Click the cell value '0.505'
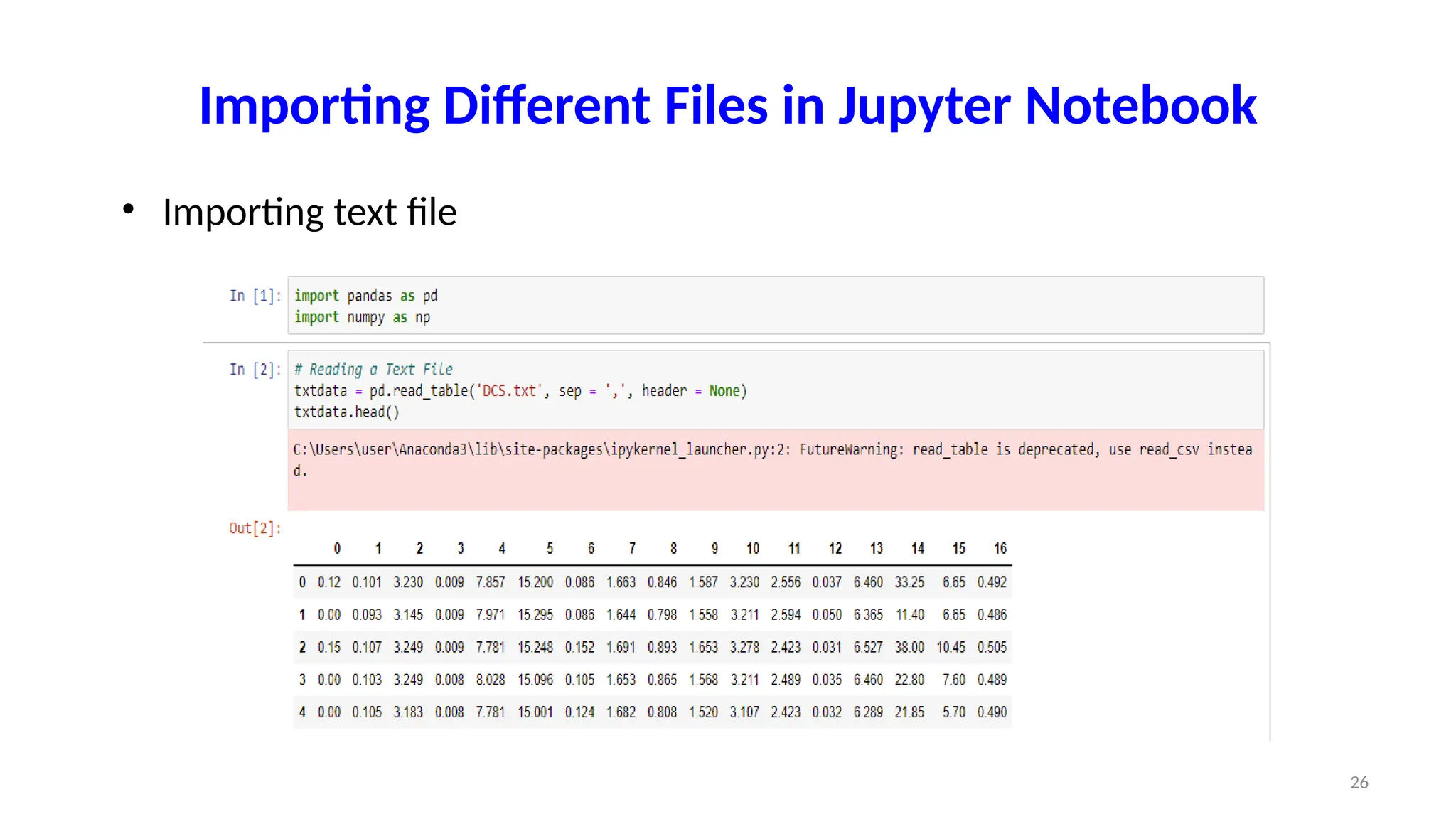The width and height of the screenshot is (1456, 819). click(992, 648)
